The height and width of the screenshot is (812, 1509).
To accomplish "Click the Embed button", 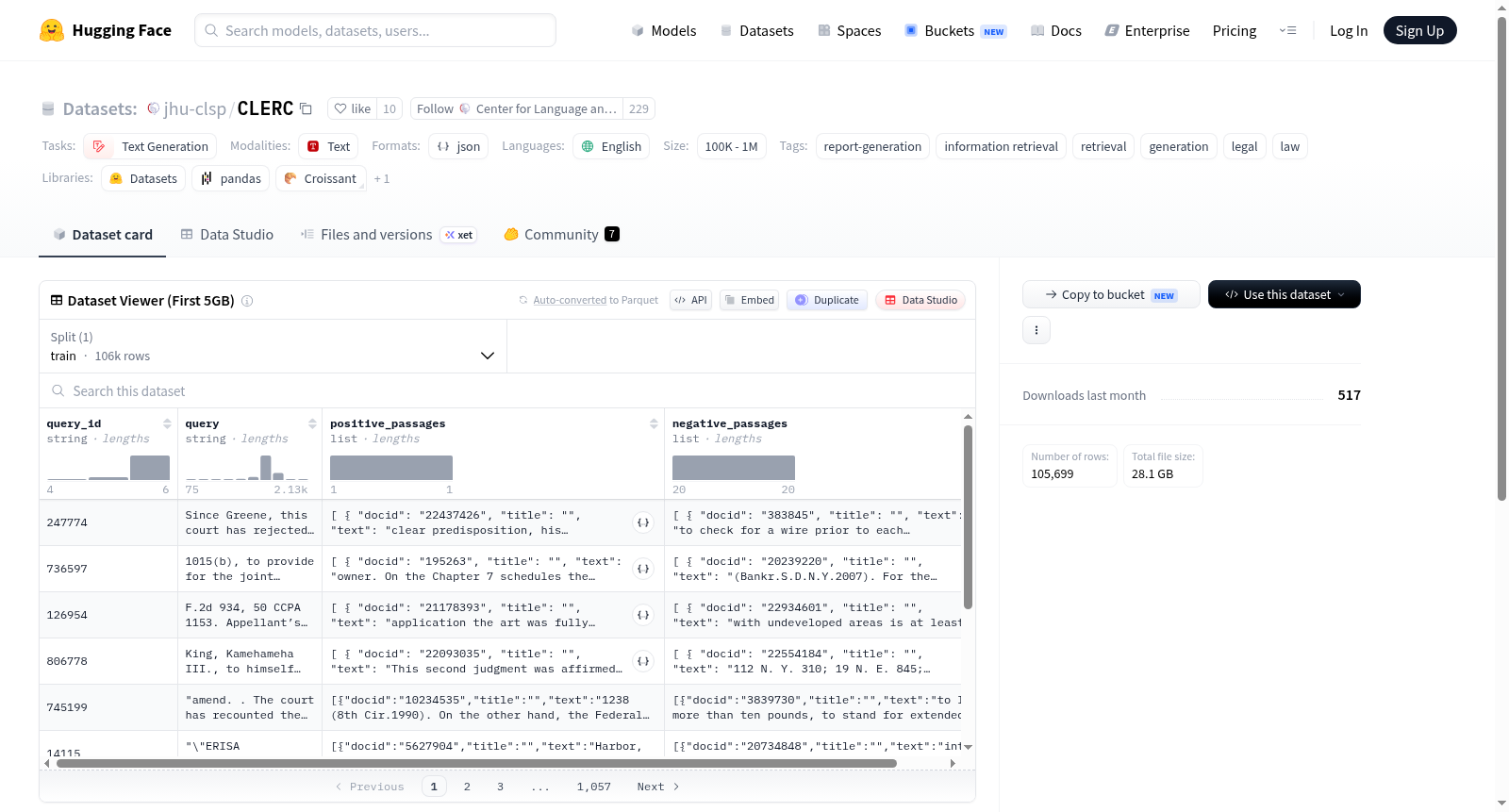I will pos(749,300).
